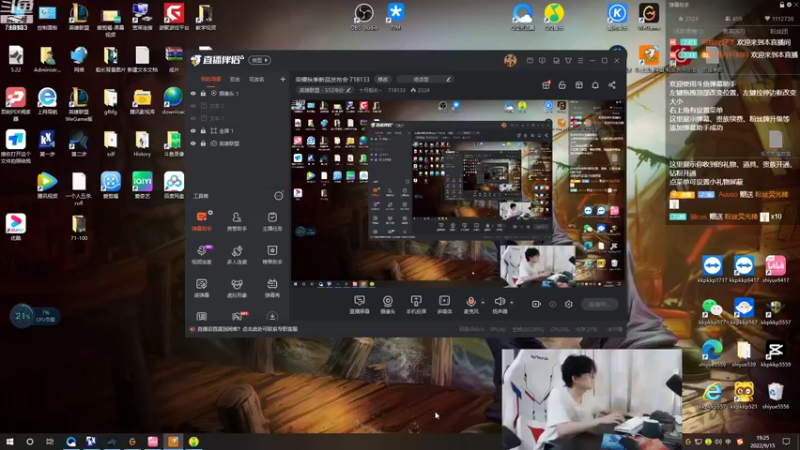800x450 pixels.
Task: Edit the field with pencil beside 修改
Action: pos(426,79)
